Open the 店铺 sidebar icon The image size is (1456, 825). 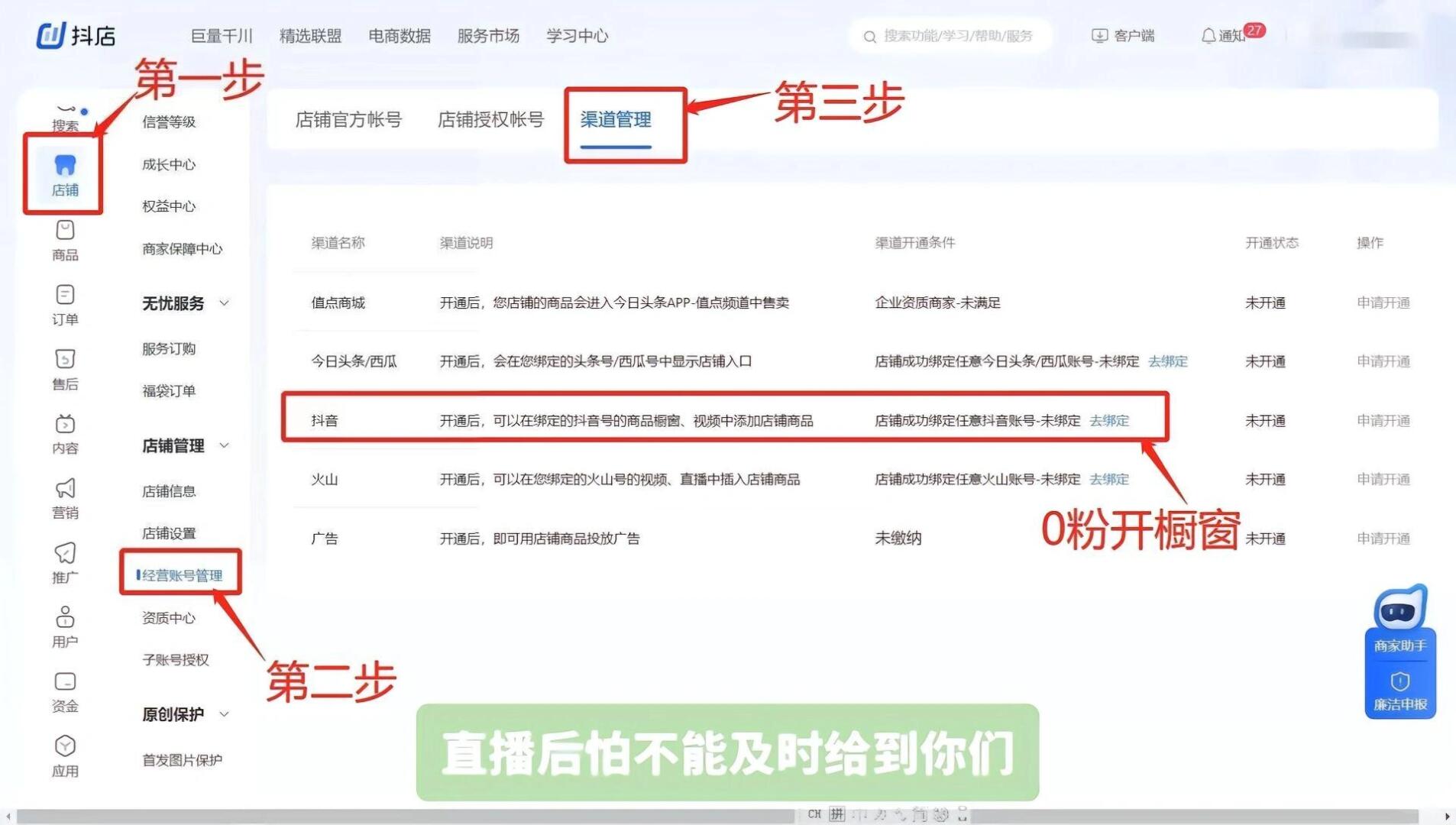tap(65, 165)
